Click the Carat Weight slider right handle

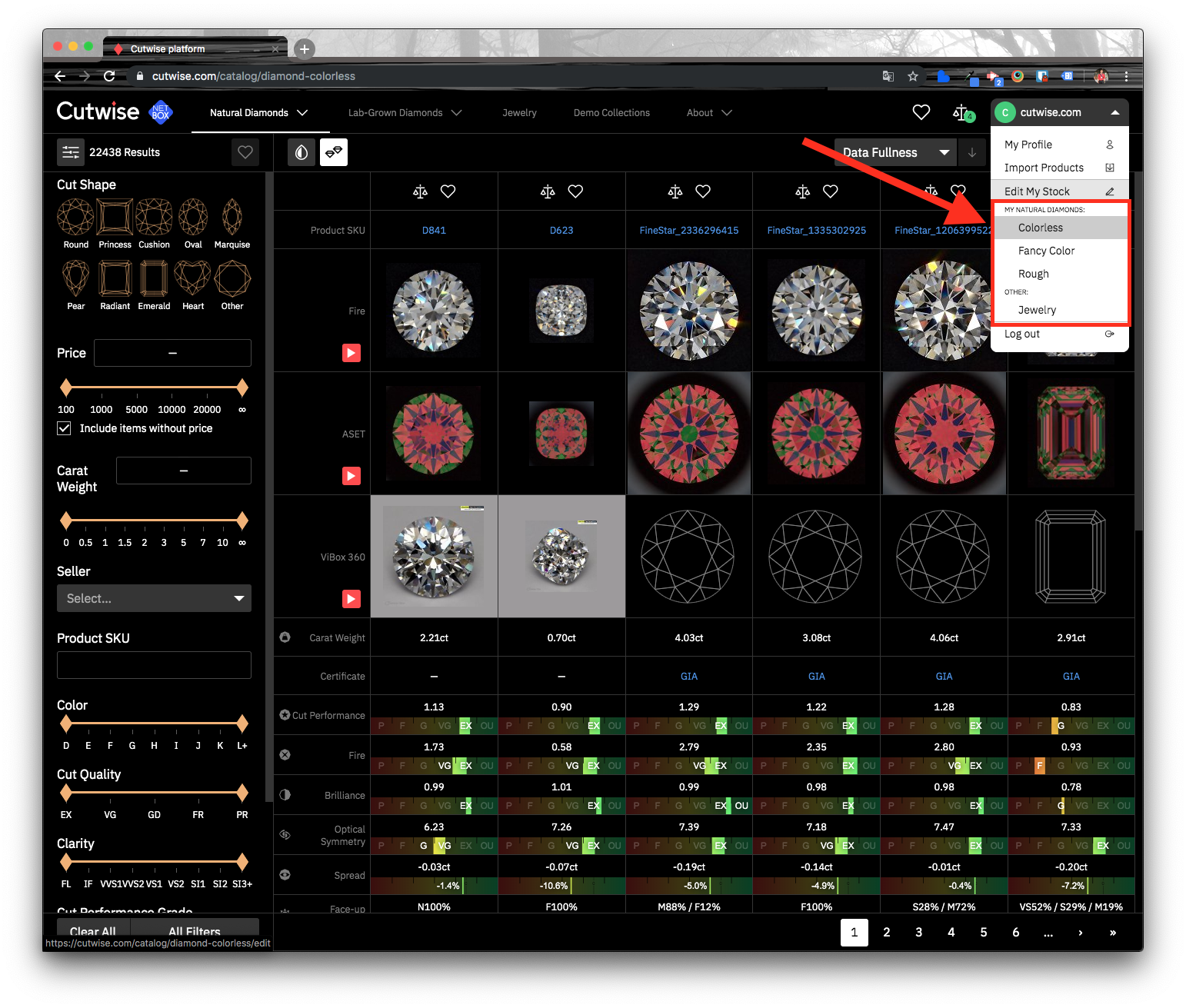click(242, 521)
